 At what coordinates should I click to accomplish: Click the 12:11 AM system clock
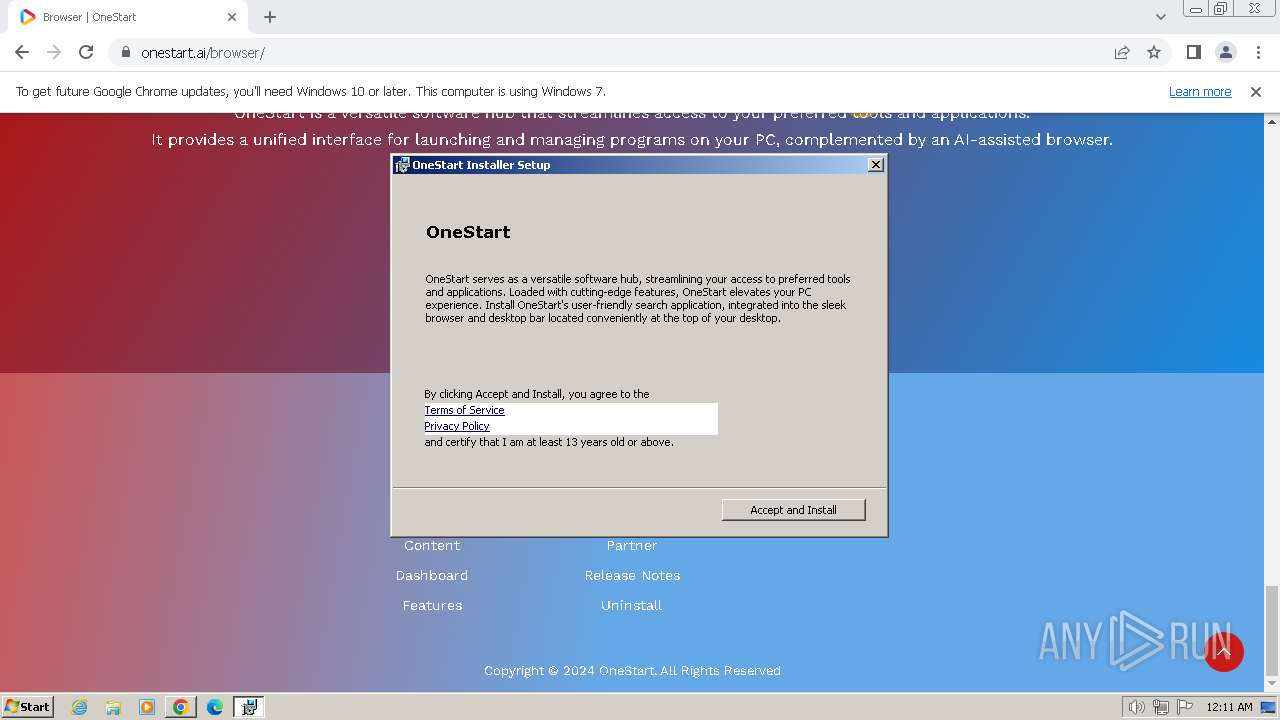[x=1229, y=707]
